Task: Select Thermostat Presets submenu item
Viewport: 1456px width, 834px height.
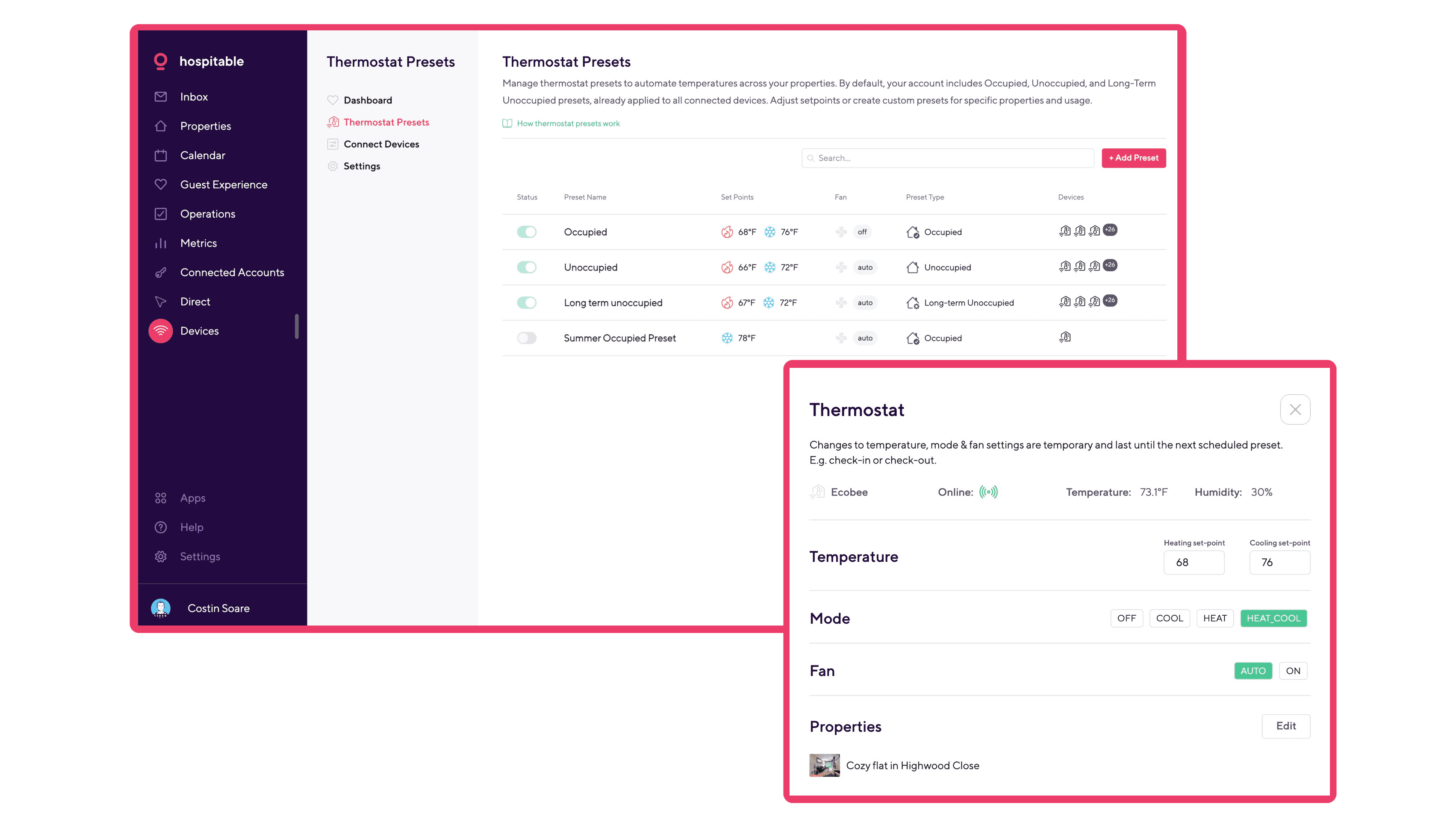Action: tap(386, 122)
